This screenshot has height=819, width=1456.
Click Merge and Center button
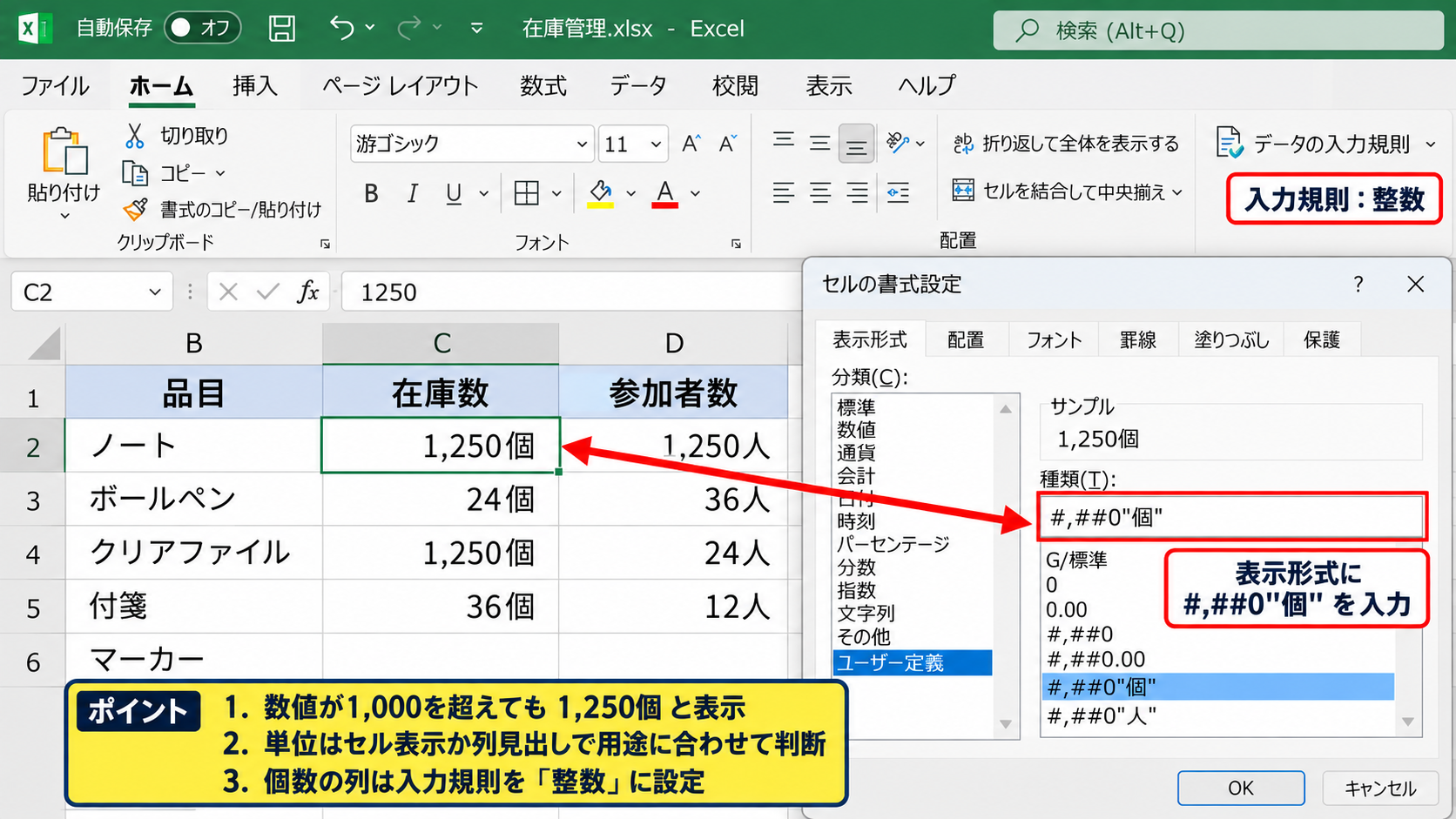click(1068, 191)
